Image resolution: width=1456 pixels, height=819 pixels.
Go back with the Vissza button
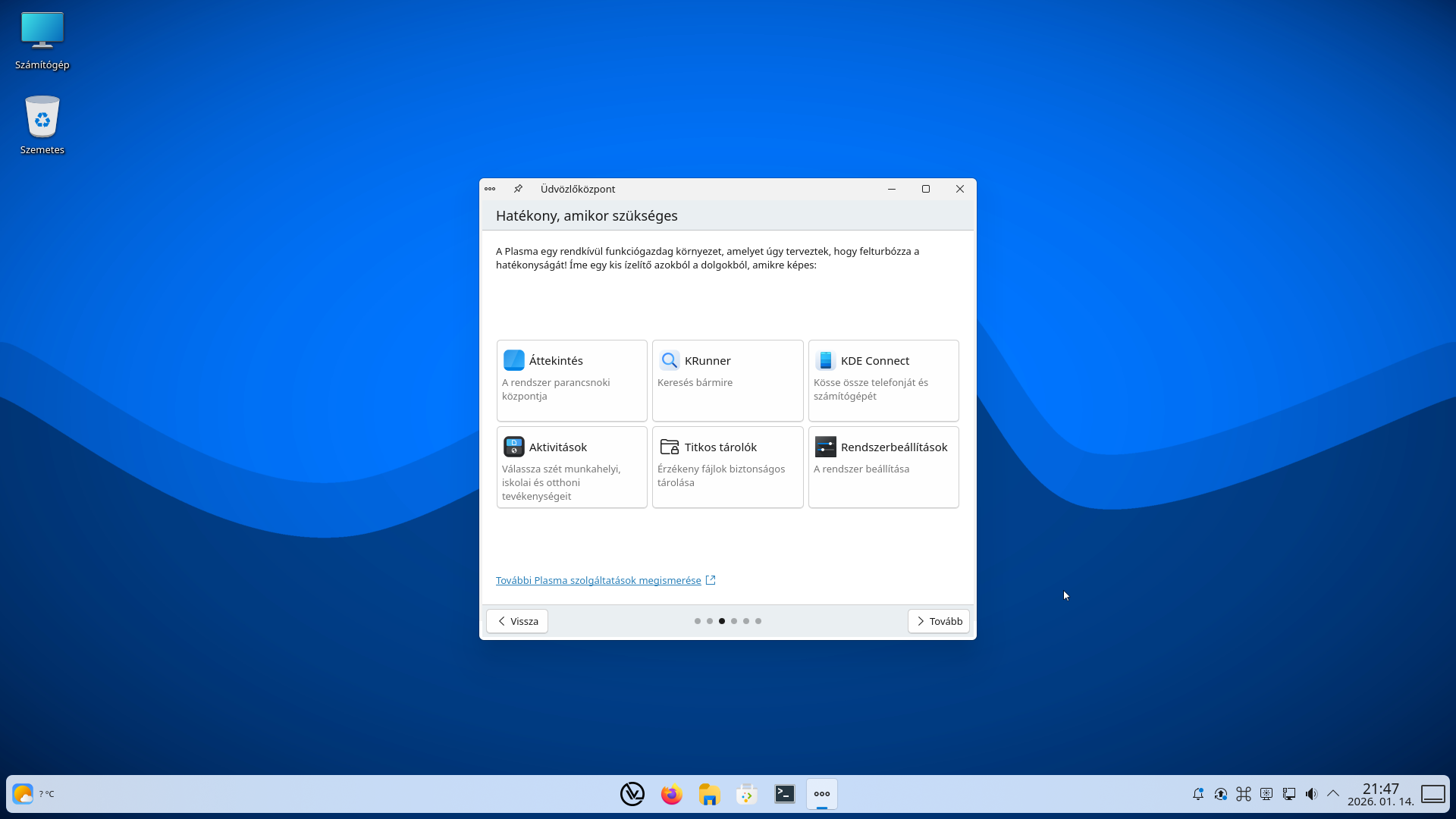pyautogui.click(x=517, y=621)
